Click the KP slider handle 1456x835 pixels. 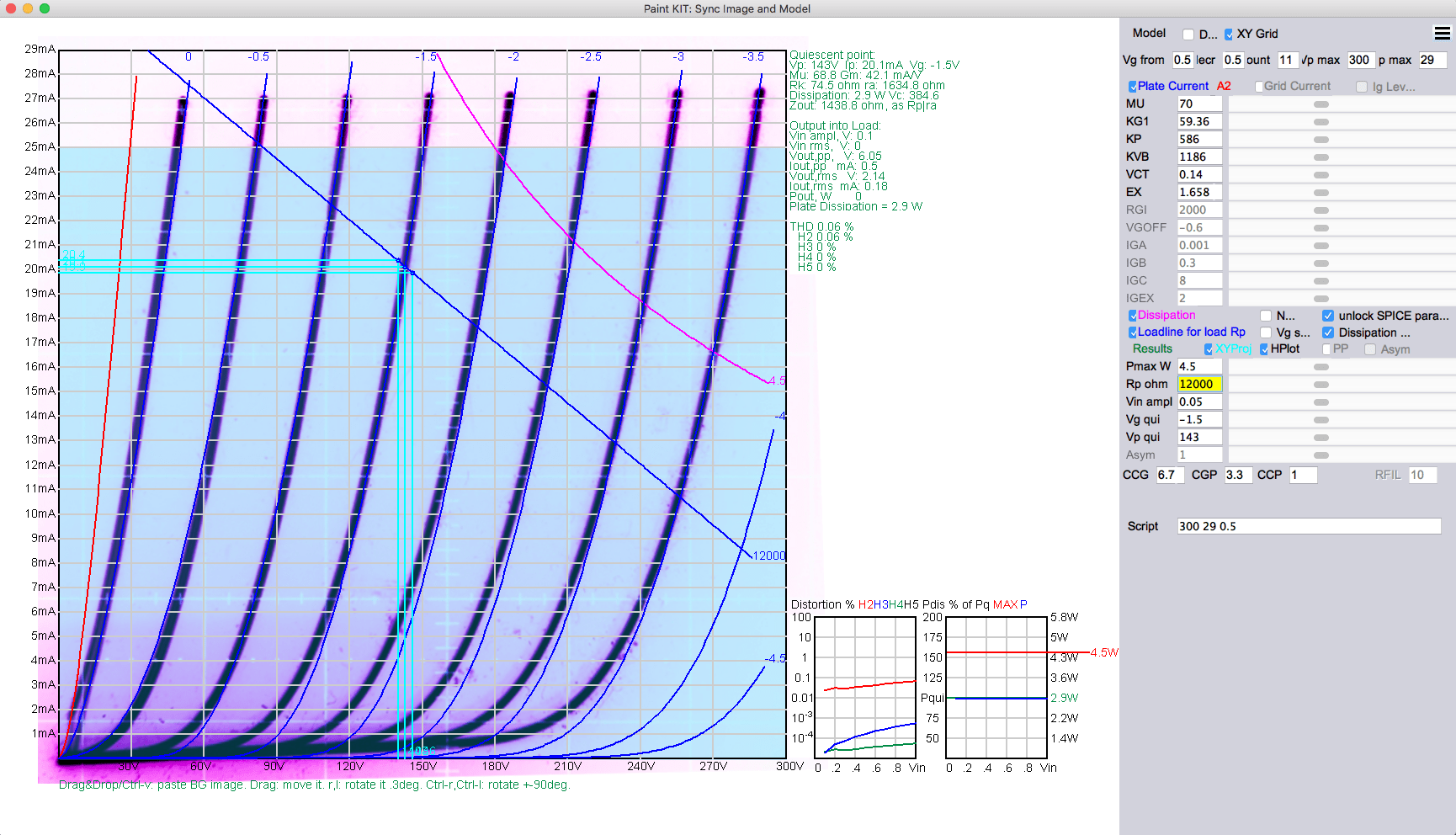point(1321,140)
